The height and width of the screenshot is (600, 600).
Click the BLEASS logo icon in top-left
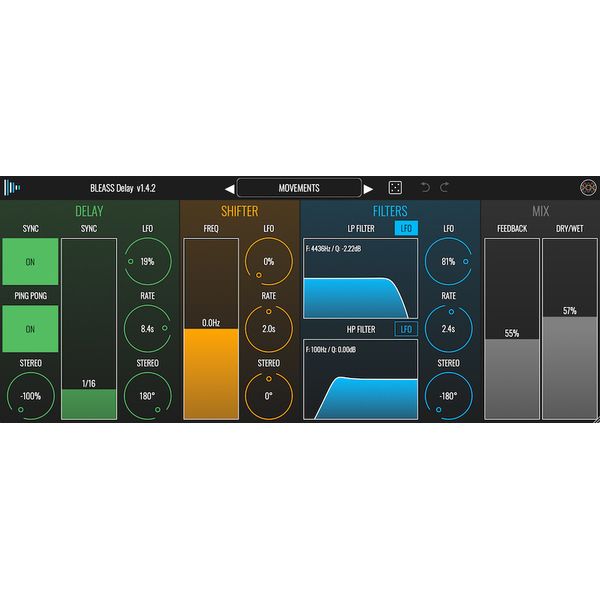coord(13,188)
